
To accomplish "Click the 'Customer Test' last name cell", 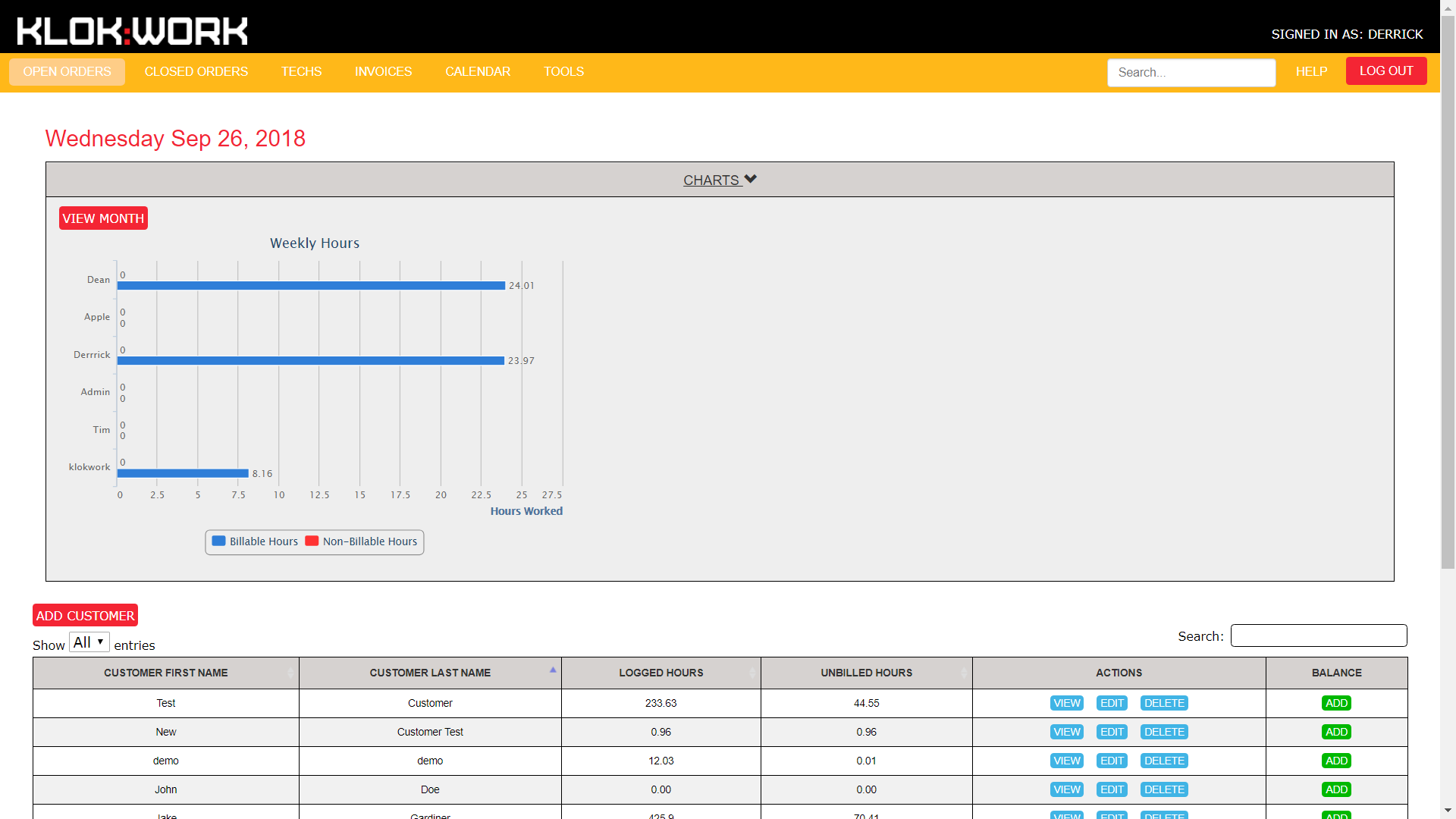I will (430, 732).
